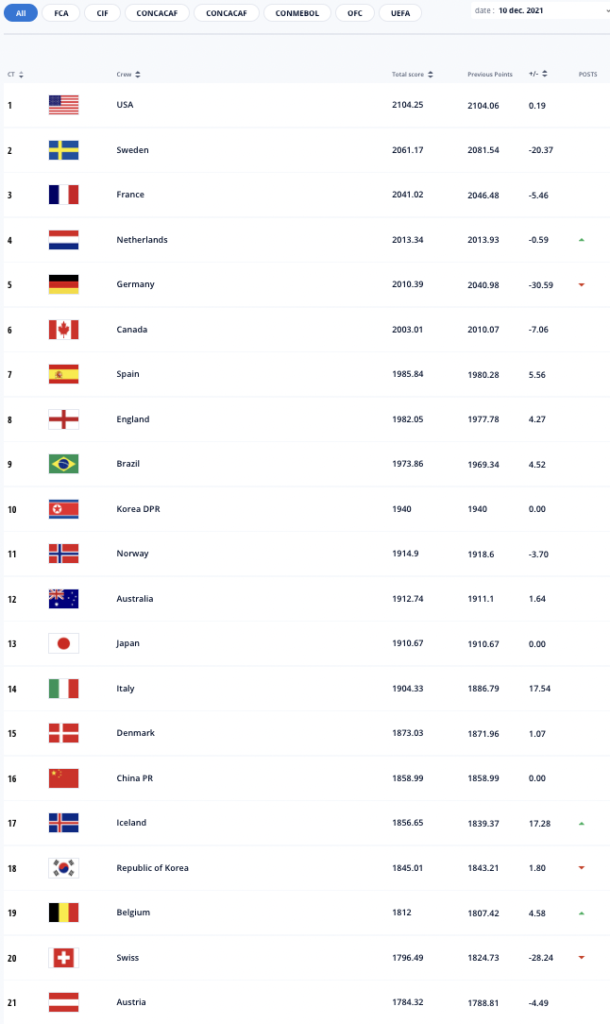Viewport: 610px width, 1024px height.
Task: Click the USA flag icon
Action: 63,104
